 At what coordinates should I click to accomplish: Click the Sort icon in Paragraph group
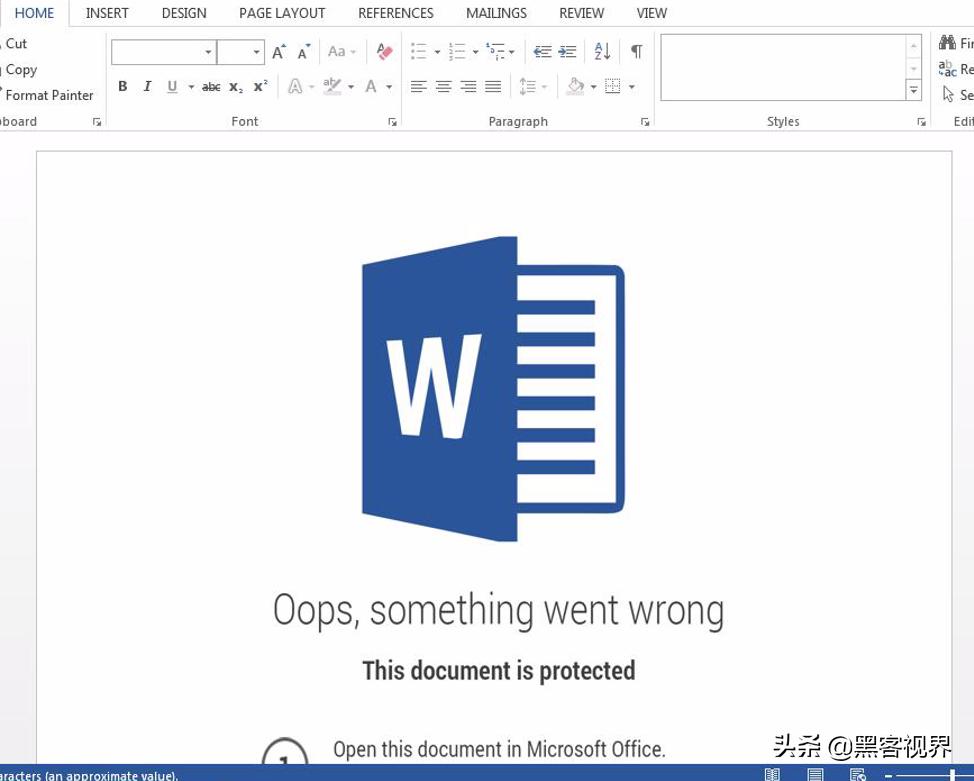[602, 52]
